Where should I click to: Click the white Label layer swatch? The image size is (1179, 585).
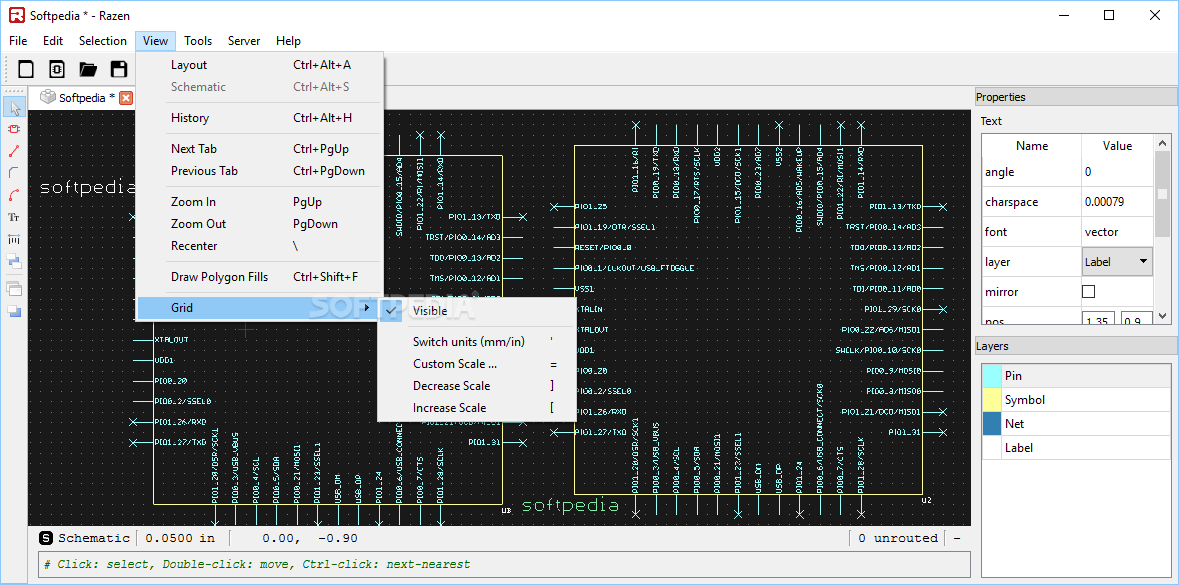[992, 447]
